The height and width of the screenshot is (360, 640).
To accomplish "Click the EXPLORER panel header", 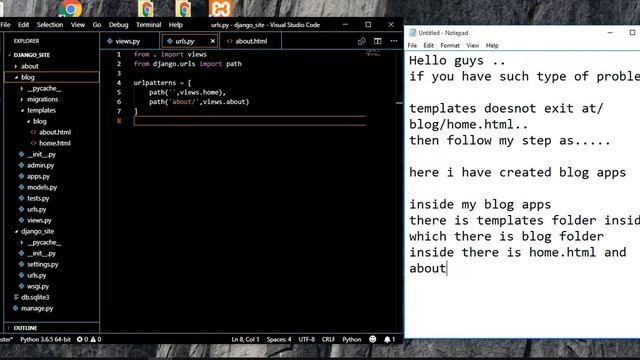I will click(x=27, y=41).
